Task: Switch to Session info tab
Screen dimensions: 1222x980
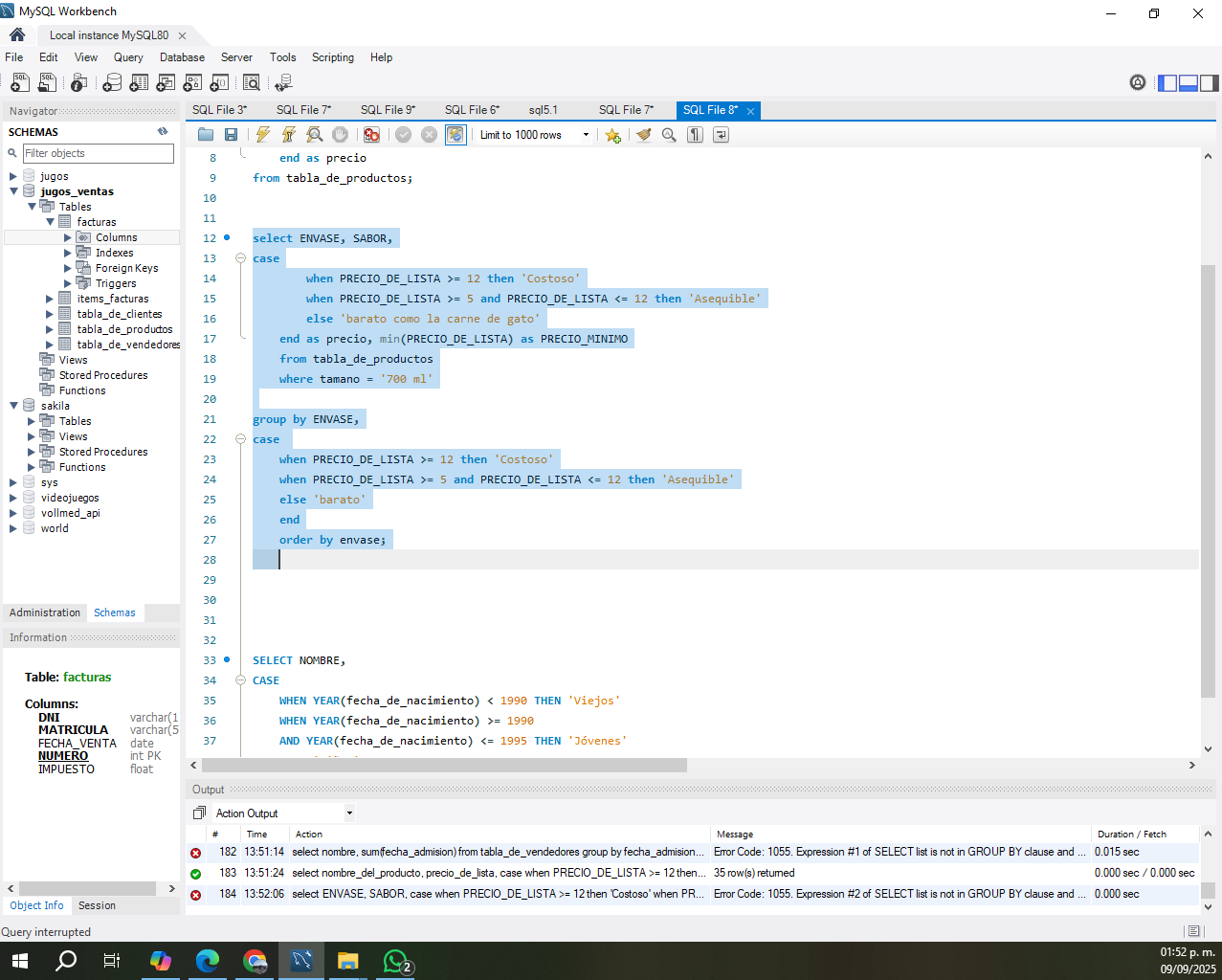Action: 97,905
